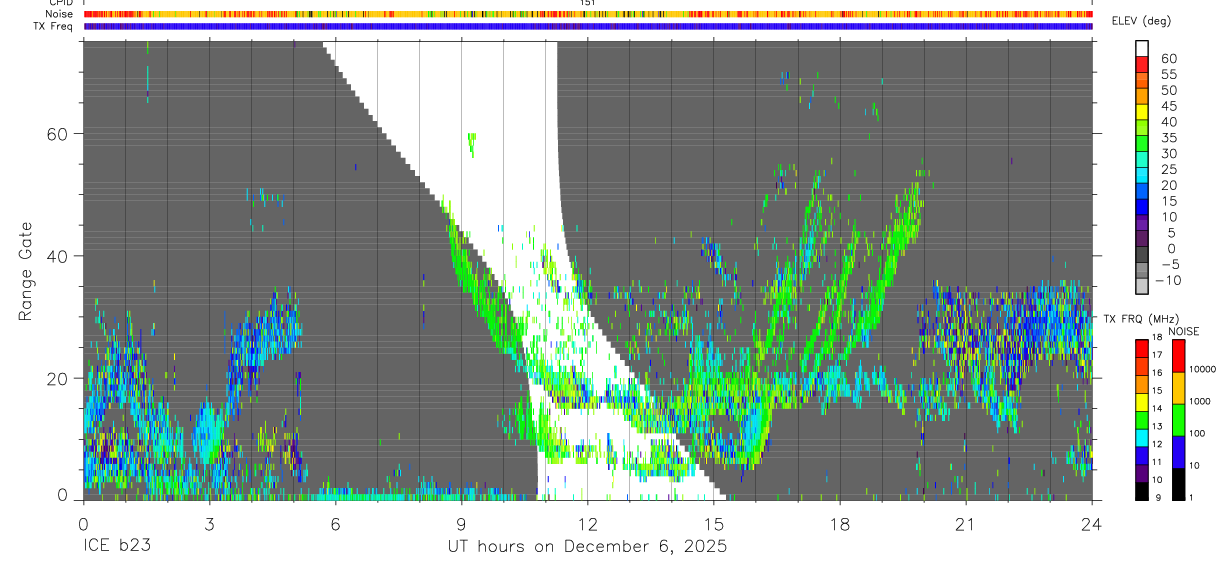Screen dimensions: 1228x567
Task: Click the '100' value in the NOISE legend
Action: tap(1197, 434)
